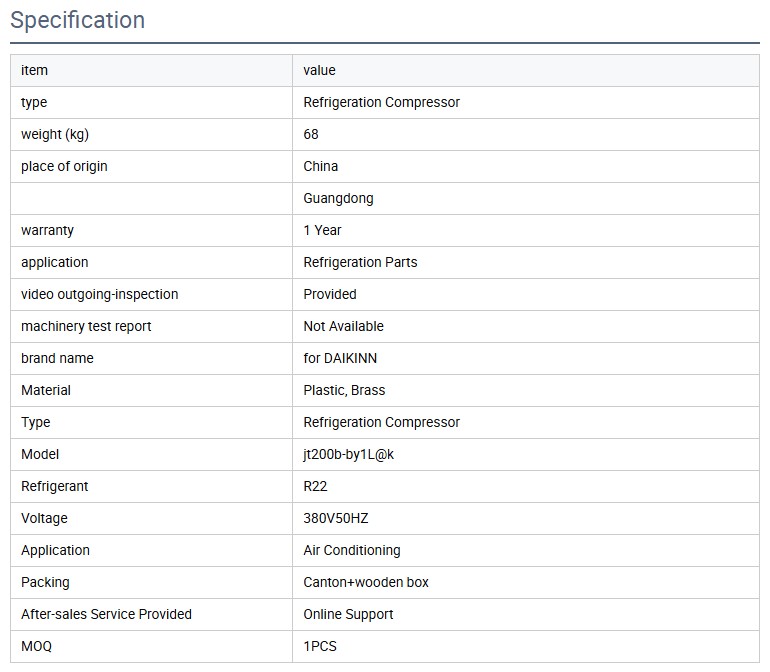Select 'Not Available' machinery test report value
Screen dimensions: 770x672
click(343, 326)
